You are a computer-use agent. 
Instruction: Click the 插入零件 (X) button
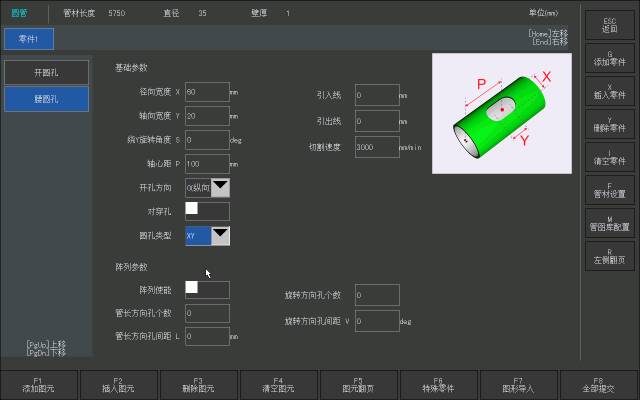609,91
